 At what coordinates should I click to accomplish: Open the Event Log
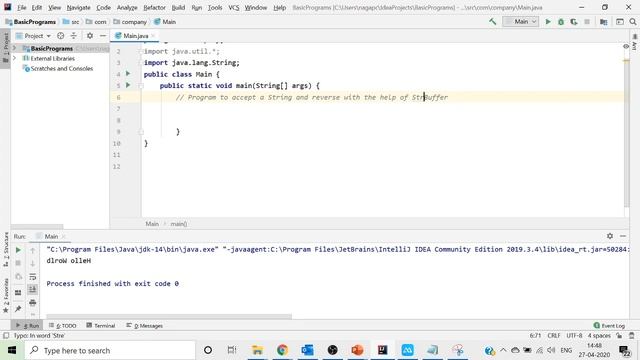coord(609,326)
